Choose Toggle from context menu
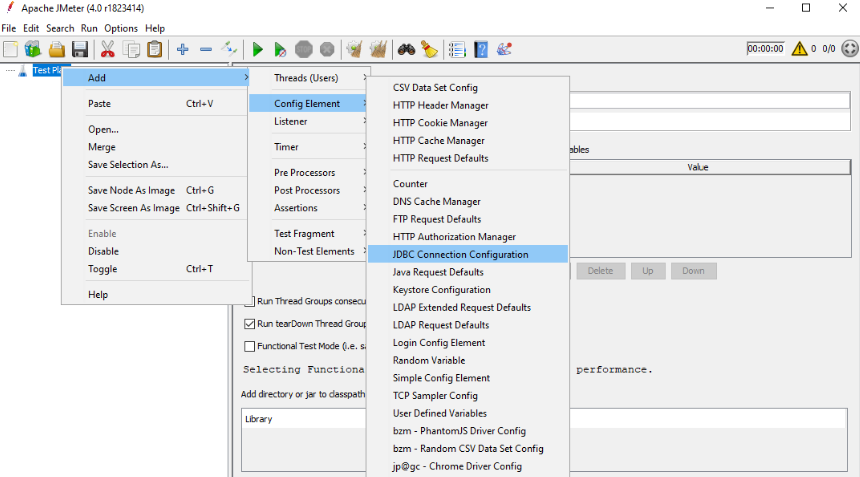This screenshot has width=860, height=477. (156, 269)
